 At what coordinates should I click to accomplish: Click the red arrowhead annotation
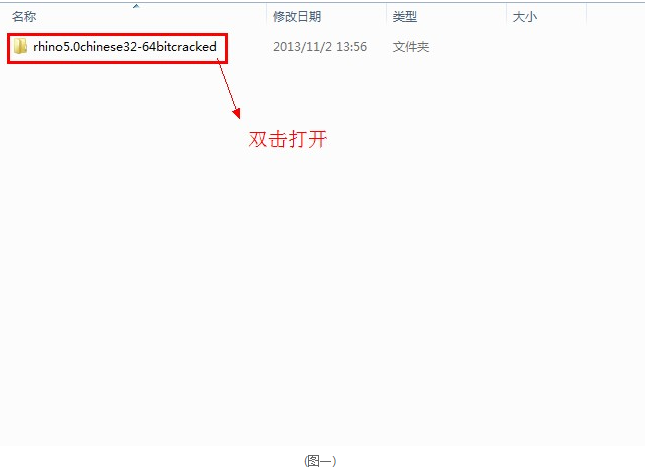237,114
